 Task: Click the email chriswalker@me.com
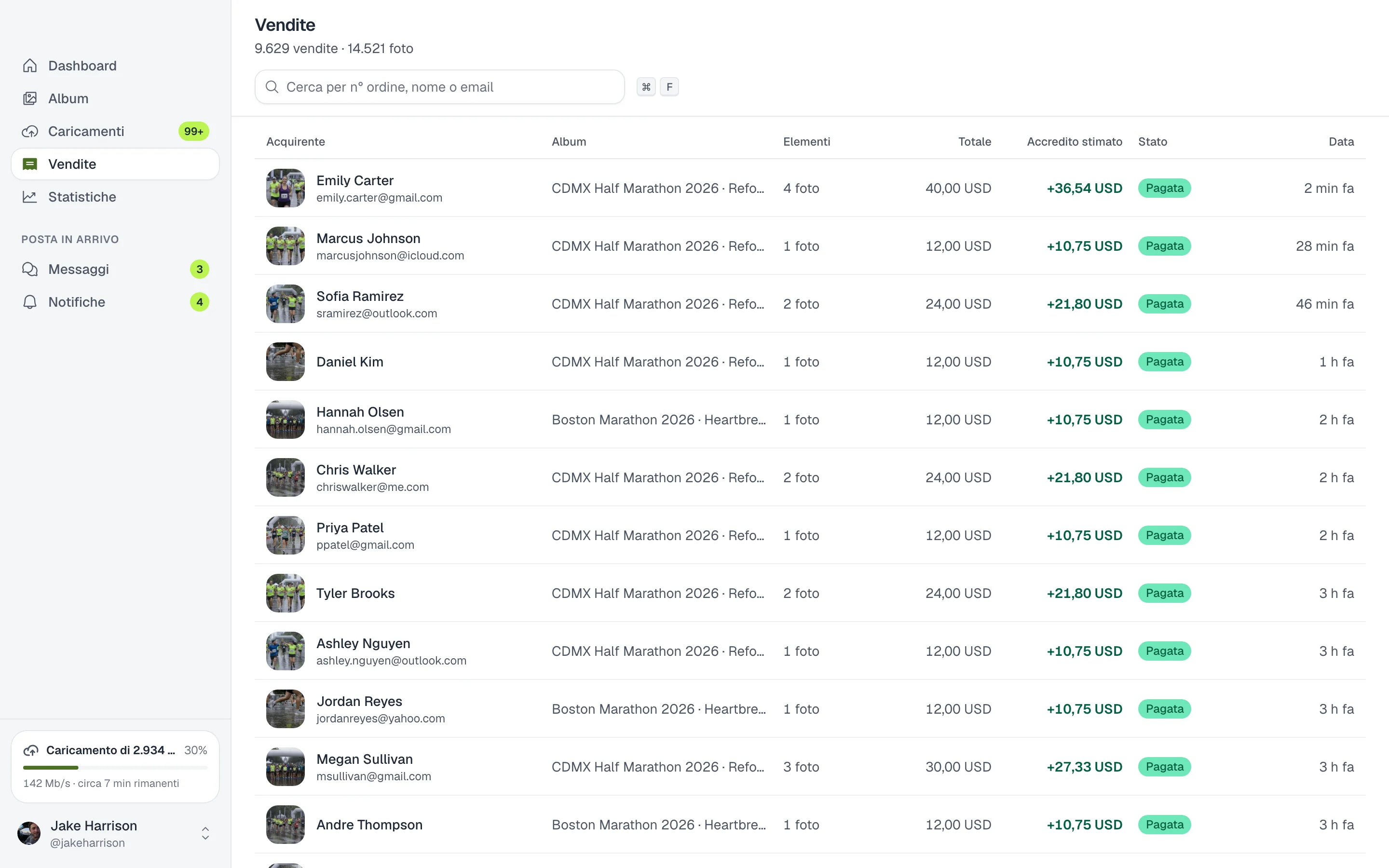(x=372, y=488)
